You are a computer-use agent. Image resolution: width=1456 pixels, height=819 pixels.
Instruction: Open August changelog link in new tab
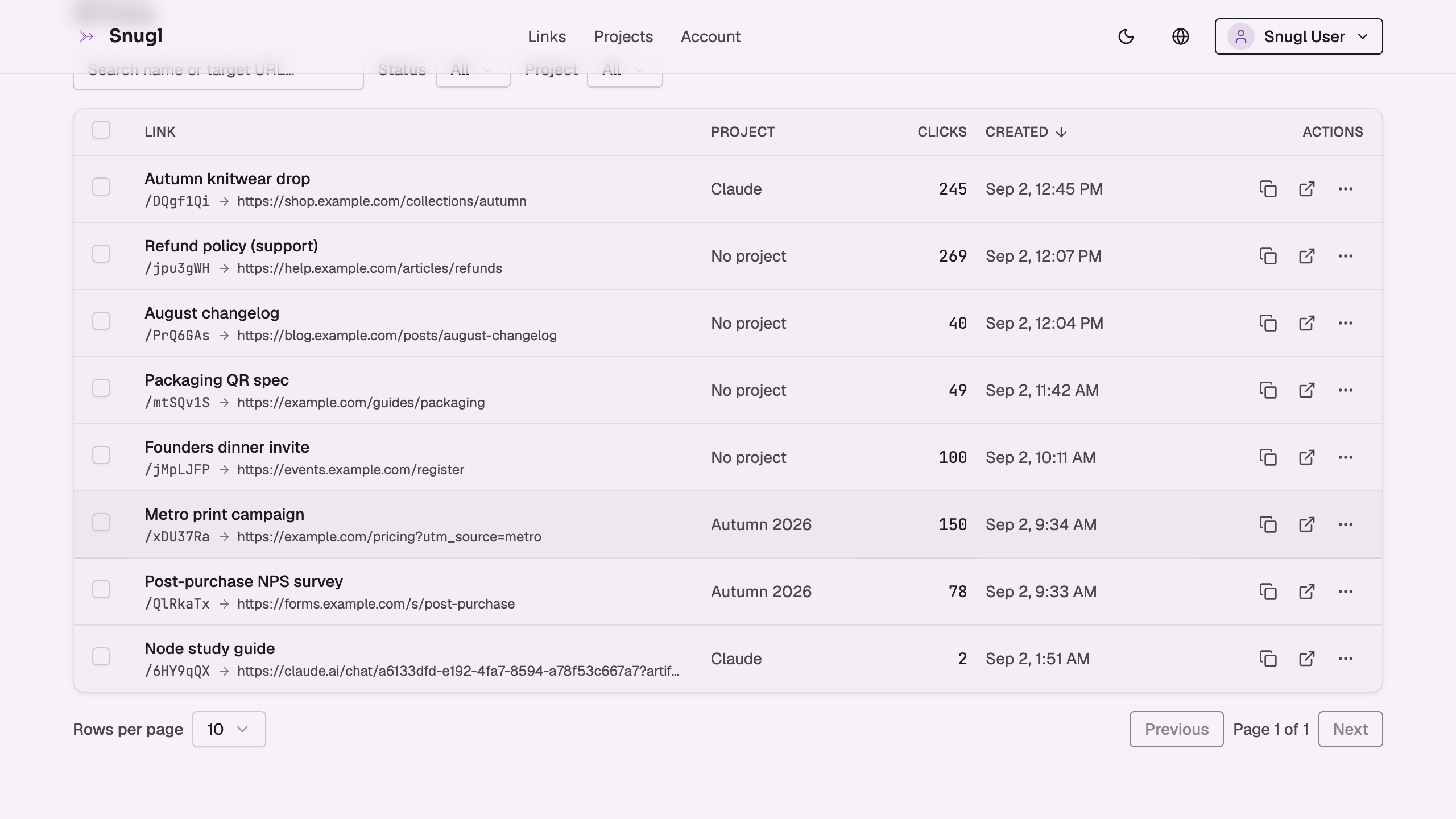tap(1307, 323)
